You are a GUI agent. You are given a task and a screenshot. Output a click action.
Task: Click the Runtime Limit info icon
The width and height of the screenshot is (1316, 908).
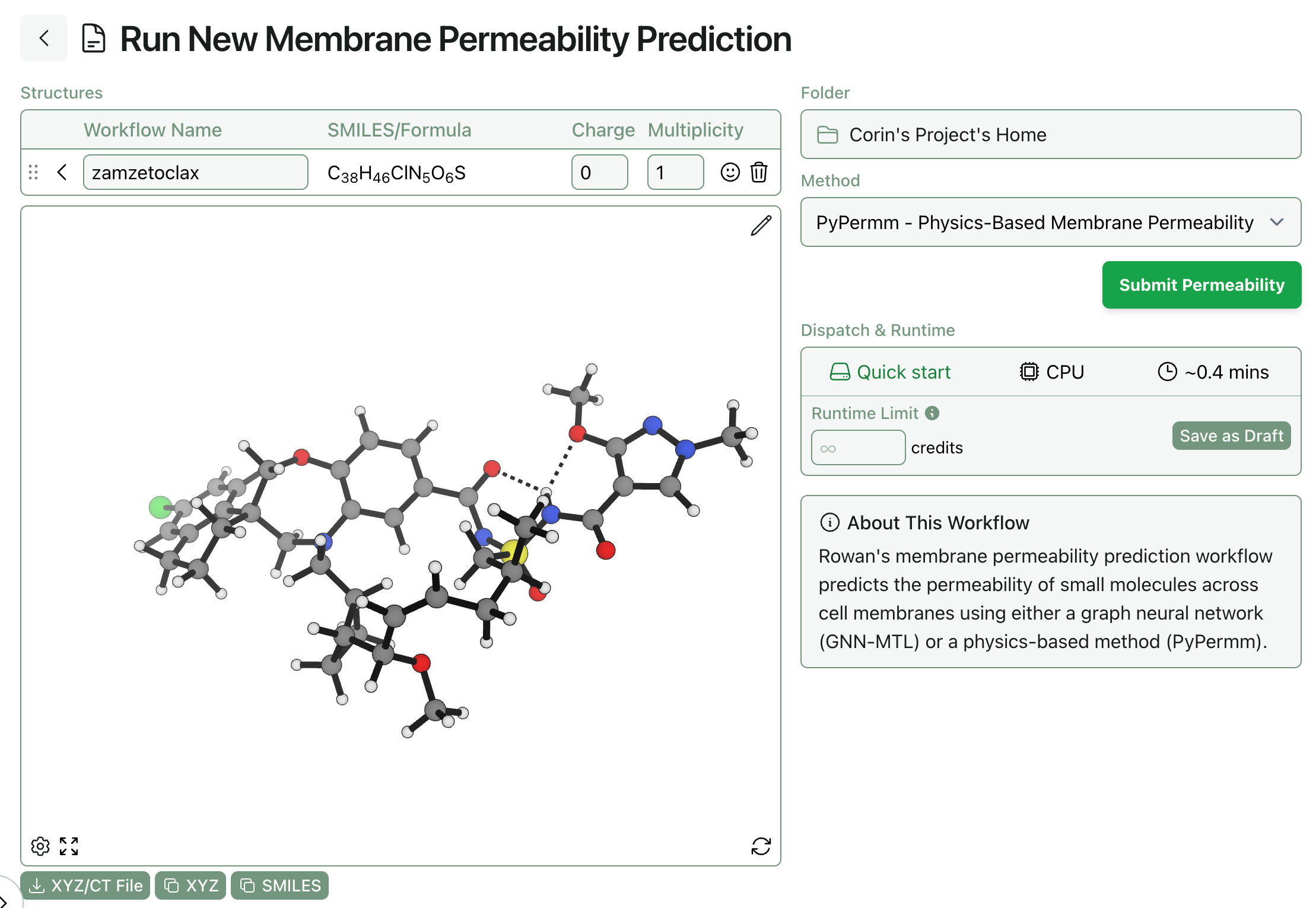932,413
